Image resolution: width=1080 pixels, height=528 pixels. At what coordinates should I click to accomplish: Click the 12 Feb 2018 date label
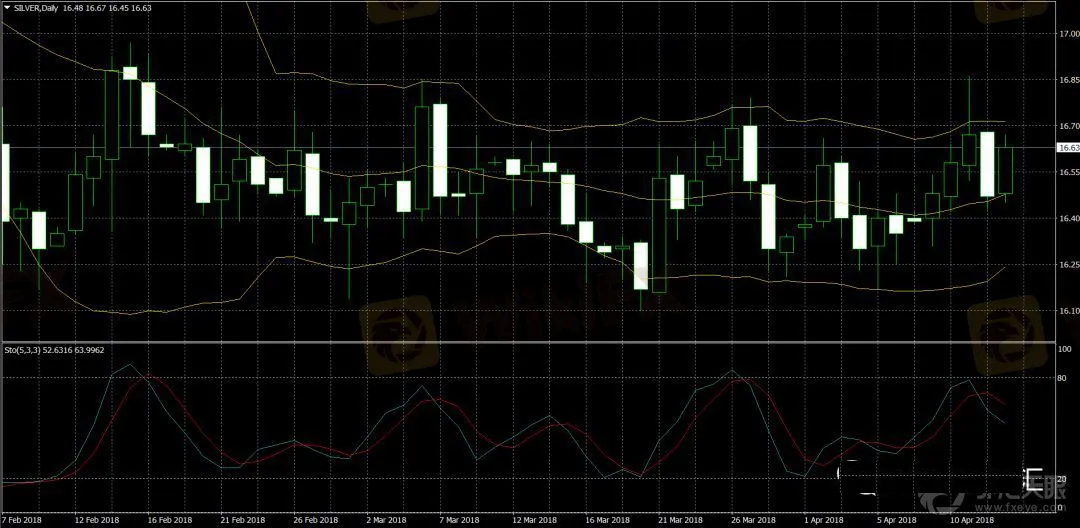pyautogui.click(x=96, y=520)
